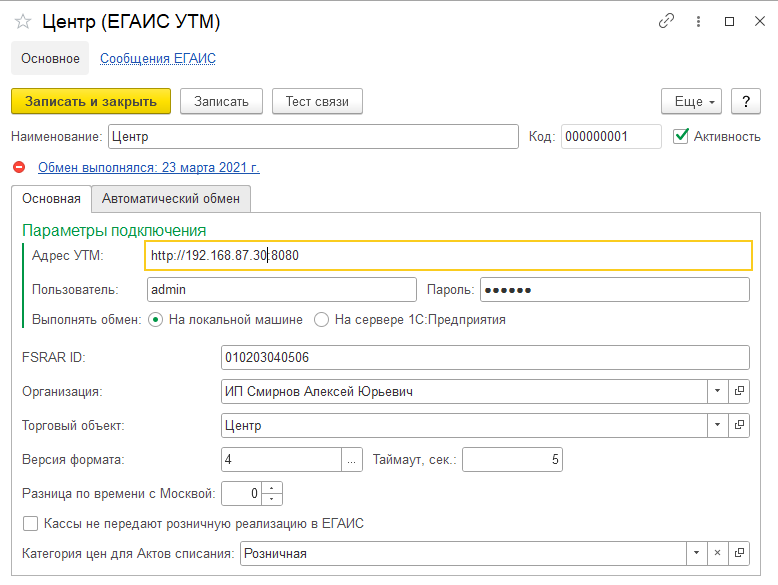778x585 pixels.
Task: Toggle the Активность checkbox
Action: click(682, 136)
